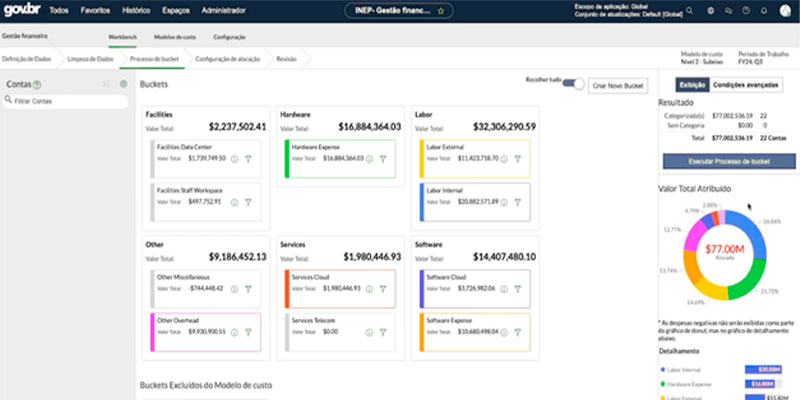The image size is (800, 400).
Task: Click the green round icon in Contas panel
Action: (x=123, y=84)
